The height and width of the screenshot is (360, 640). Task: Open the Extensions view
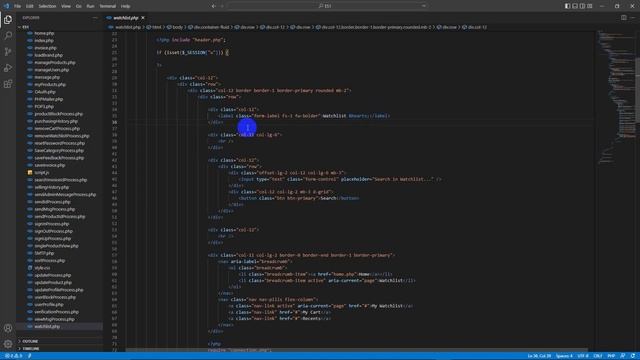pos(8,84)
